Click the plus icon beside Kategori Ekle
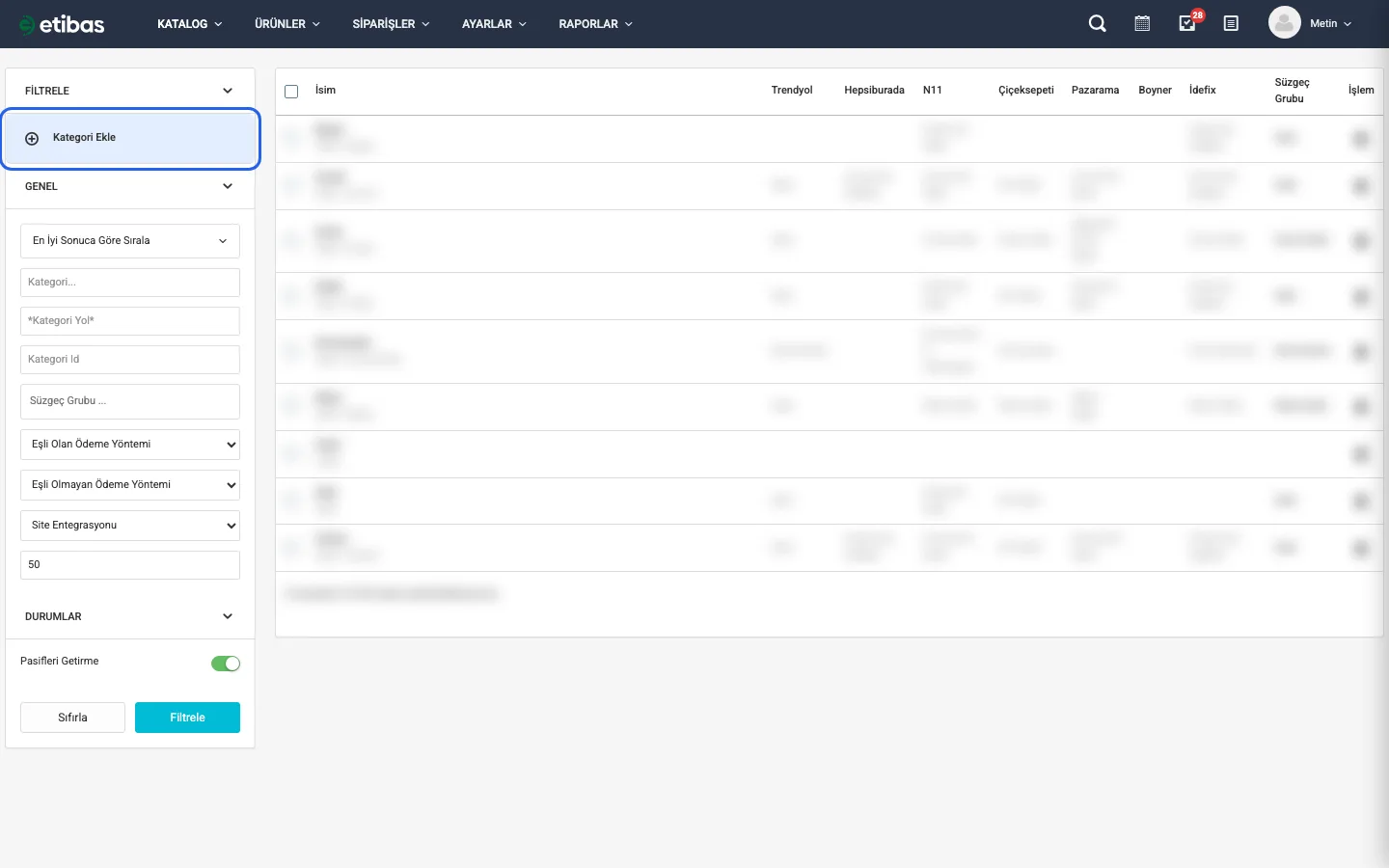The image size is (1389, 868). pos(32,138)
